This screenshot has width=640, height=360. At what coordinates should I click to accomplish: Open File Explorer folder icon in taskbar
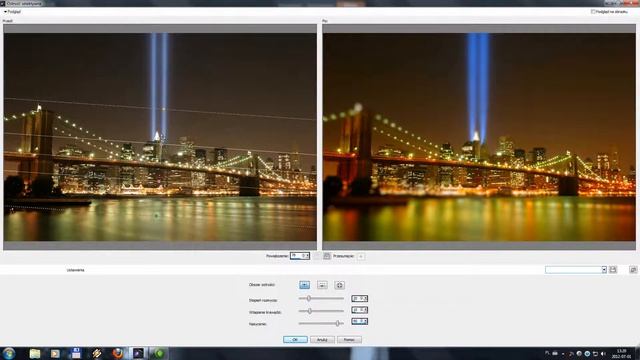pyautogui.click(x=35, y=353)
